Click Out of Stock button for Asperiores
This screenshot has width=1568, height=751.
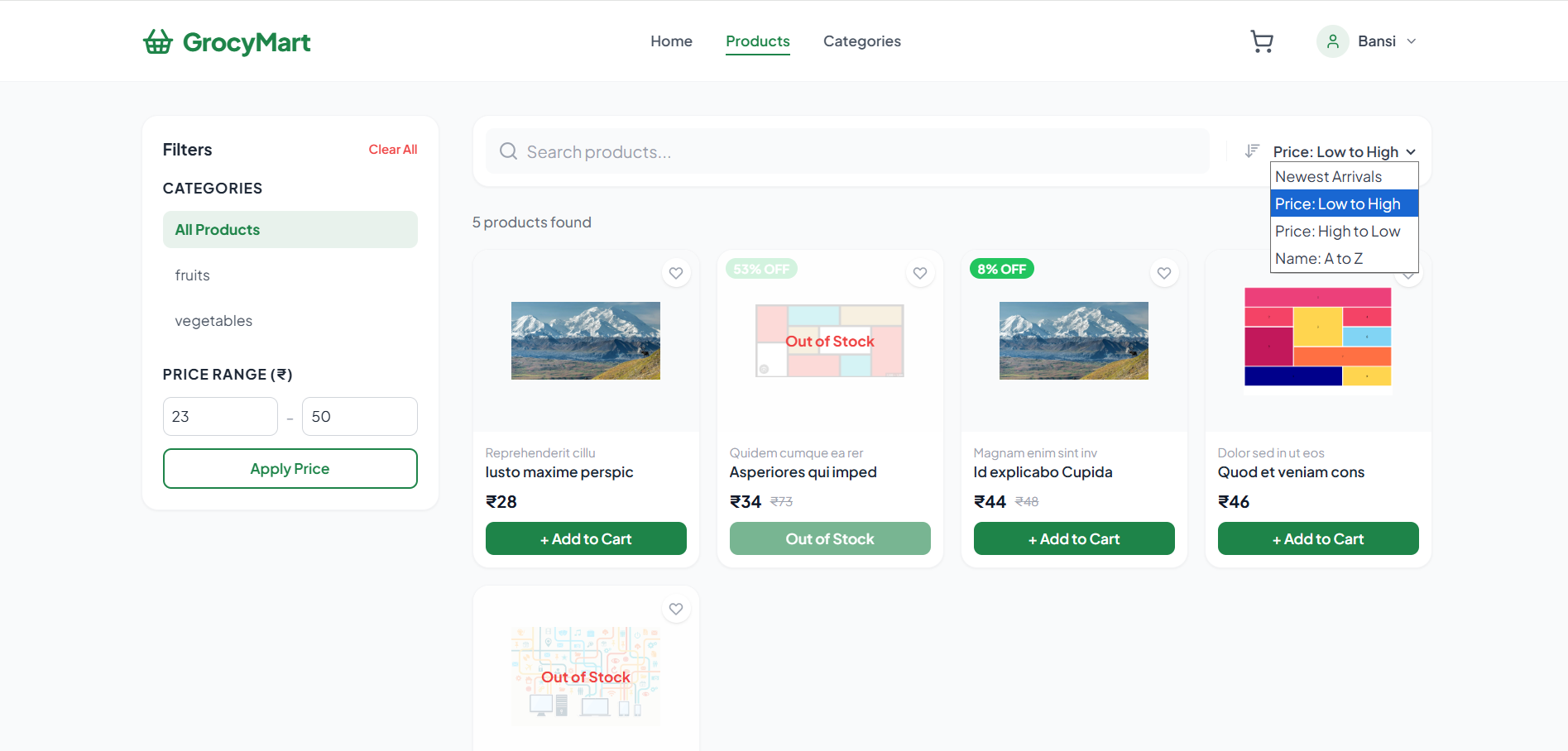[830, 538]
